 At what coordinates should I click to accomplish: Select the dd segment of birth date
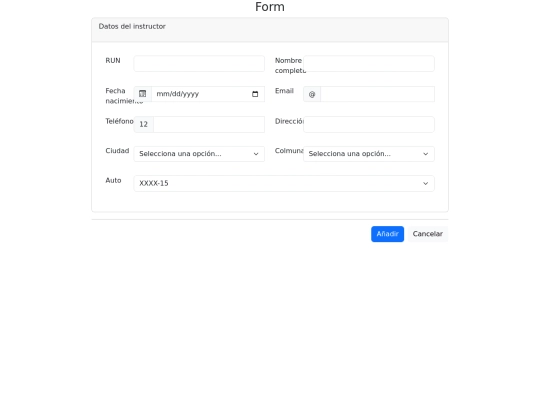pyautogui.click(x=172, y=94)
